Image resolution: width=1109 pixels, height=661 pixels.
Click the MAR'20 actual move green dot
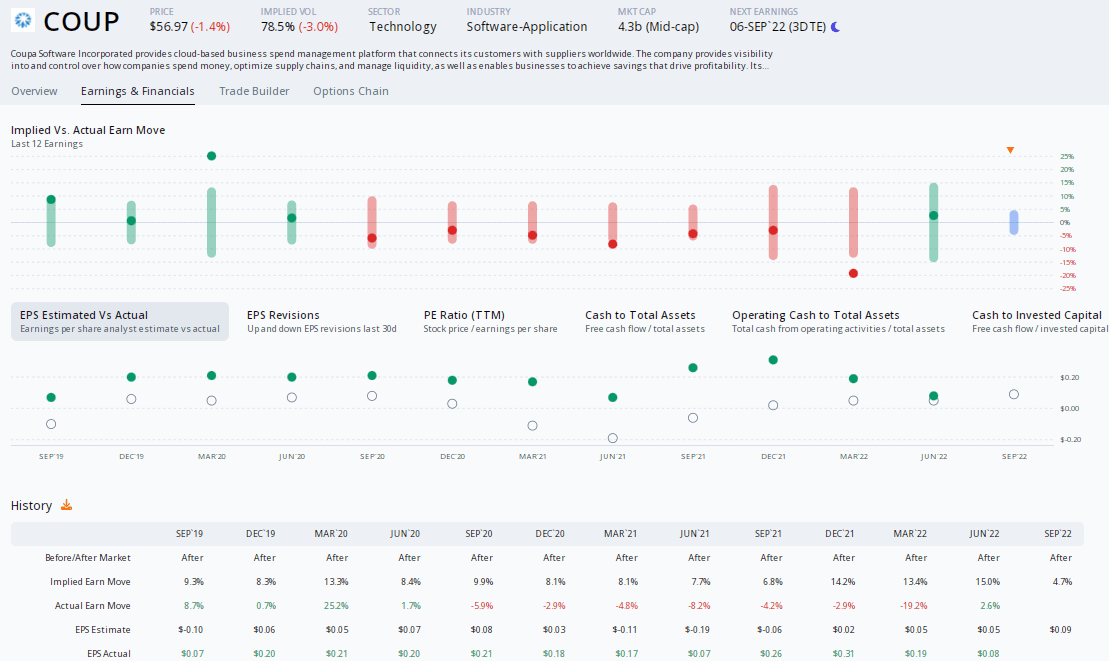coord(211,156)
